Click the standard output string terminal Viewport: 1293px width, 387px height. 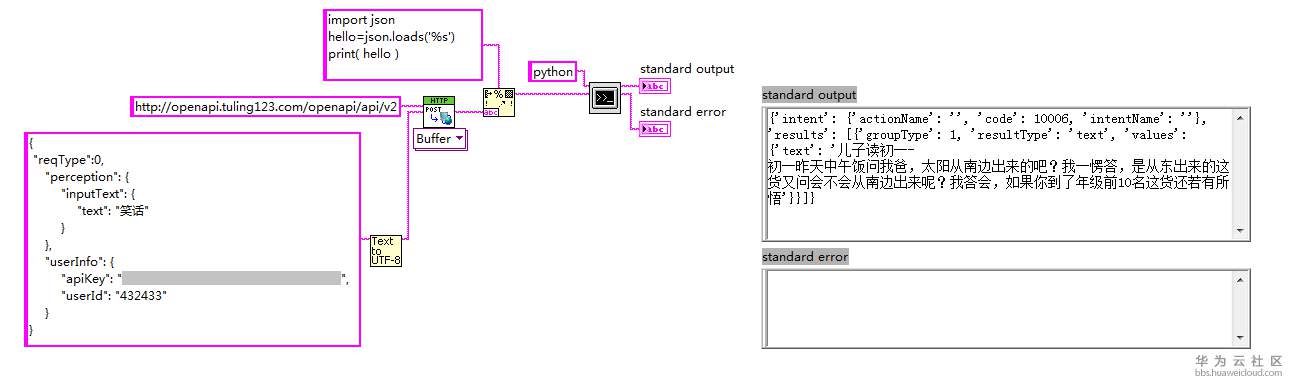[654, 86]
